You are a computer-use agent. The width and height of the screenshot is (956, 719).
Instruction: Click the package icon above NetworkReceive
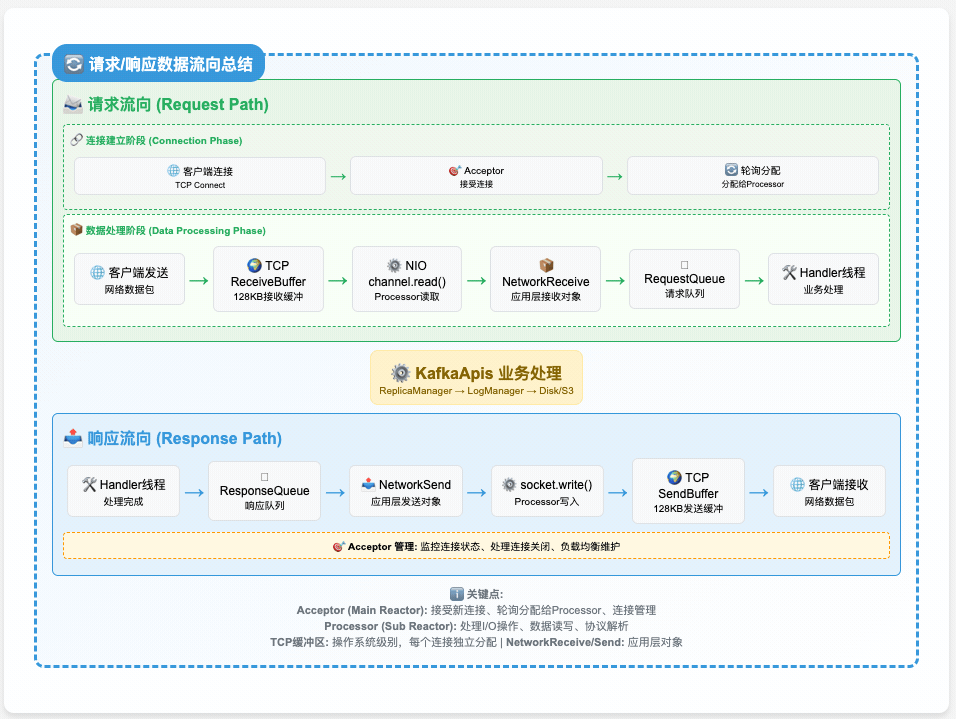(546, 265)
